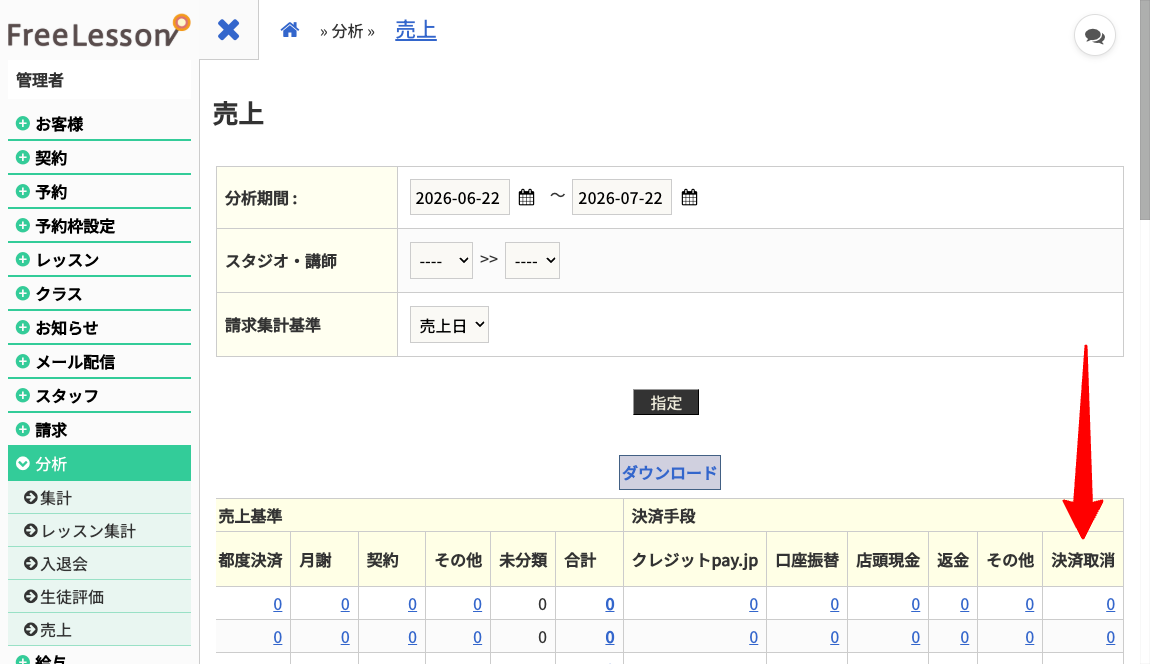Collapse 分析 section chevron icon
This screenshot has width=1150, height=664.
click(23, 464)
